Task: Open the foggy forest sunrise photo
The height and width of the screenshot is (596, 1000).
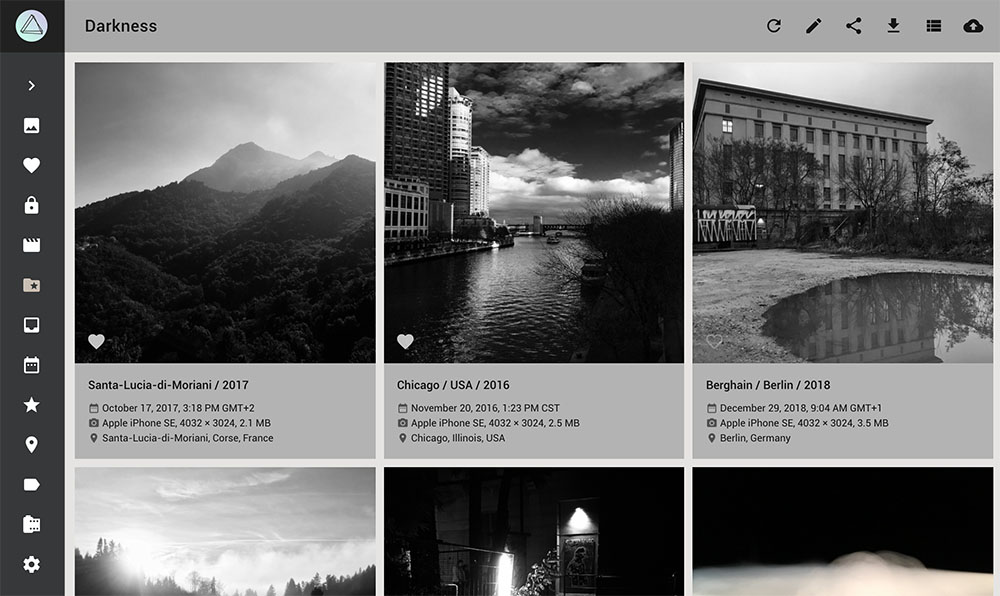Action: coord(225,532)
